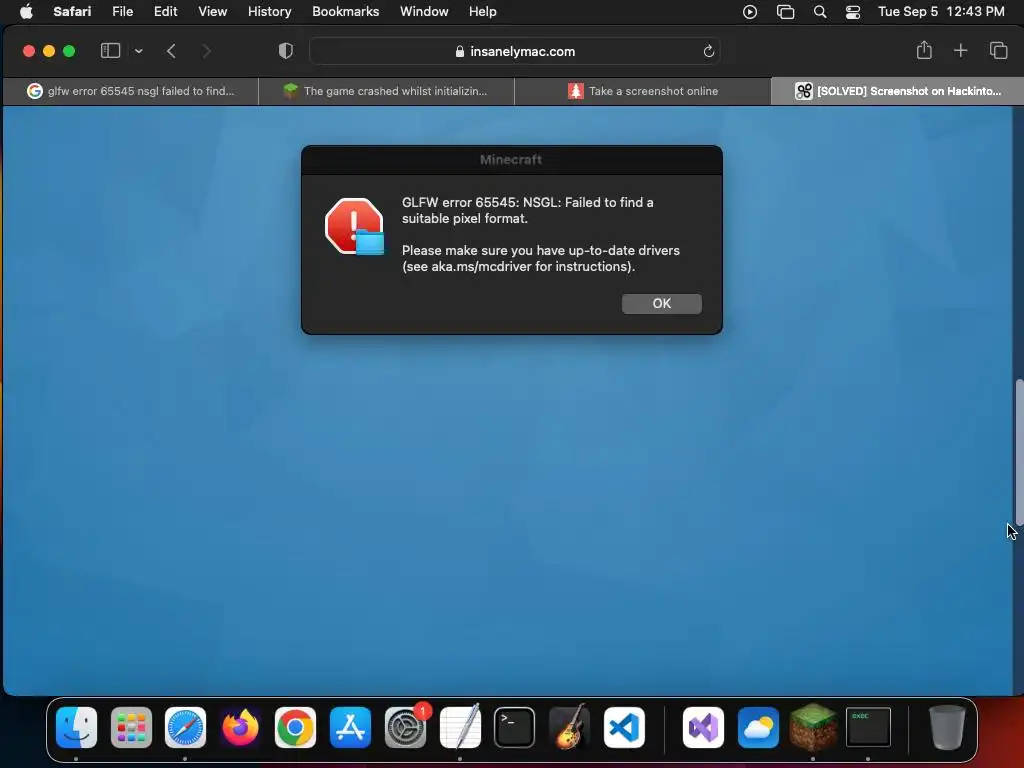This screenshot has height=768, width=1024.
Task: Open a new tab with plus button
Action: (960, 50)
